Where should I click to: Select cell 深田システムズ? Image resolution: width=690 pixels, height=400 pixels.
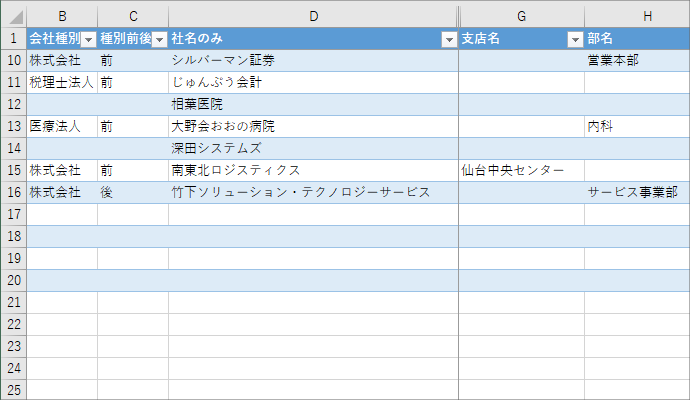click(313, 149)
